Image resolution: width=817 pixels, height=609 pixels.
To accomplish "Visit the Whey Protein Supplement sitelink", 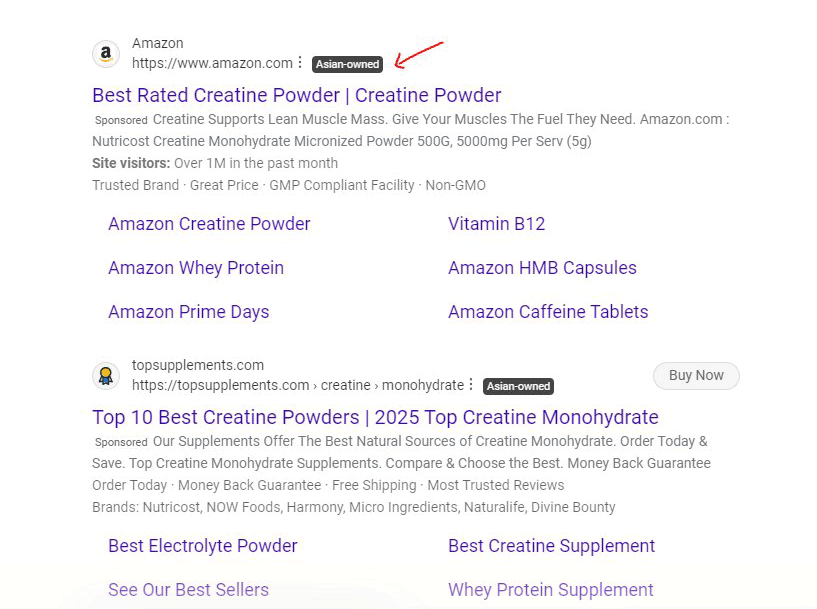I will click(x=550, y=590).
